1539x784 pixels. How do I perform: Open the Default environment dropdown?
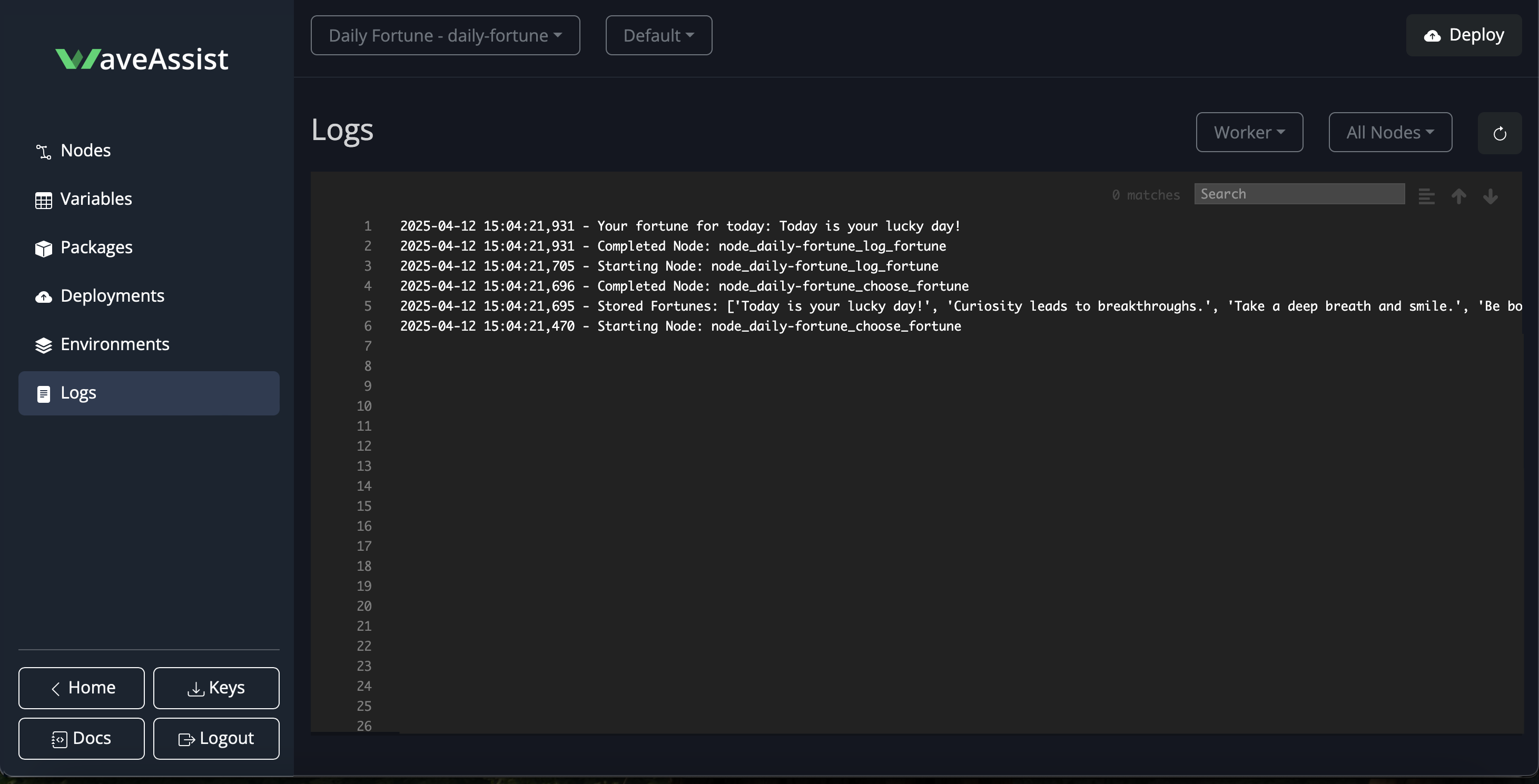tap(658, 35)
